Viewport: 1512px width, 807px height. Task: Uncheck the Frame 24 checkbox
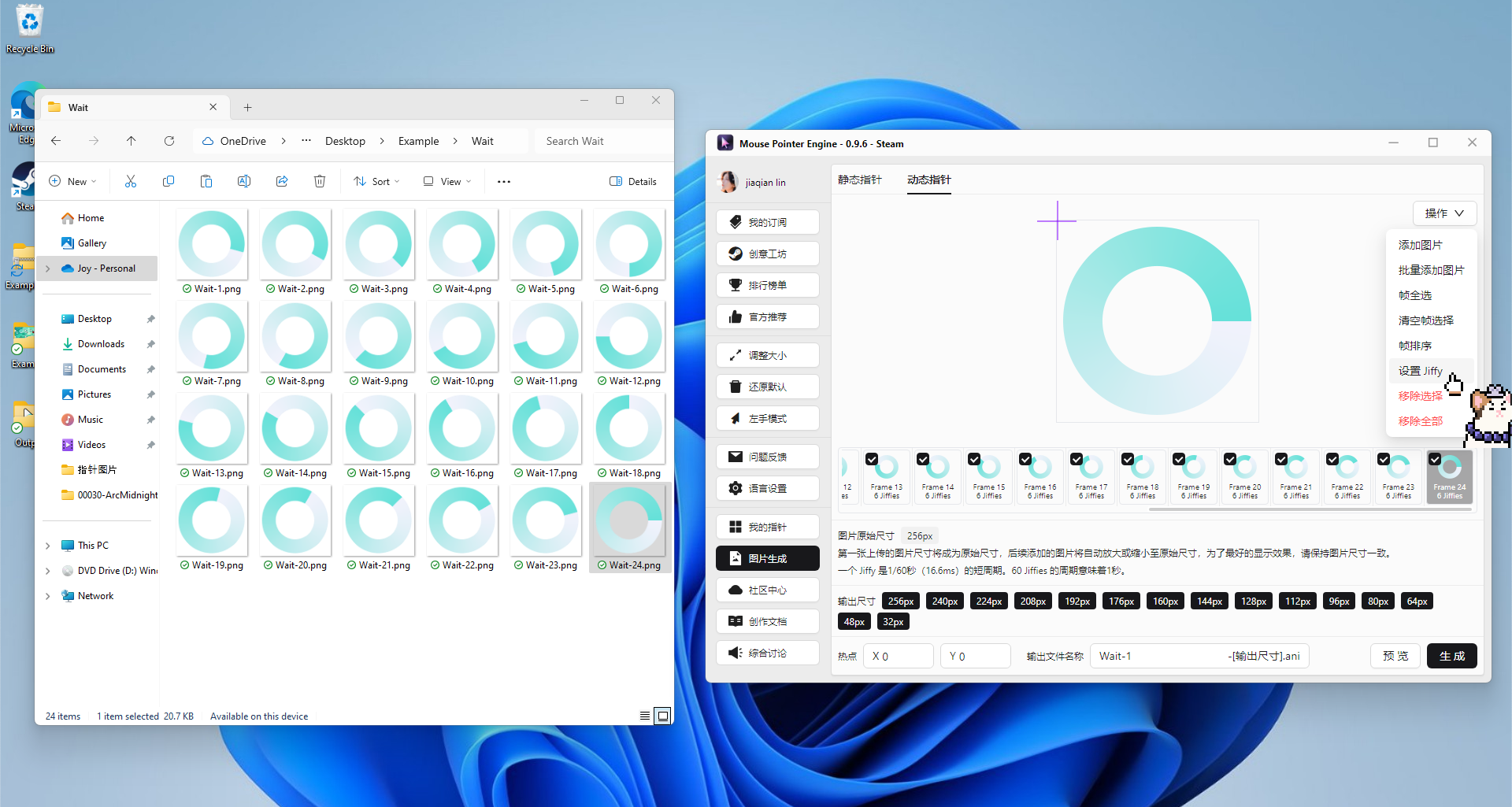pyautogui.click(x=1435, y=458)
